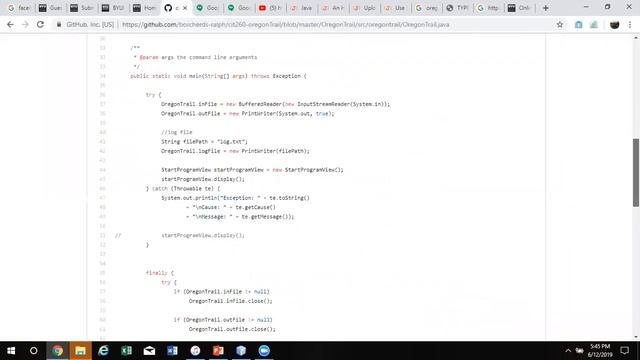Switch to the 'Hom' tab
Viewport: 640px width, 360px height.
(145, 8)
